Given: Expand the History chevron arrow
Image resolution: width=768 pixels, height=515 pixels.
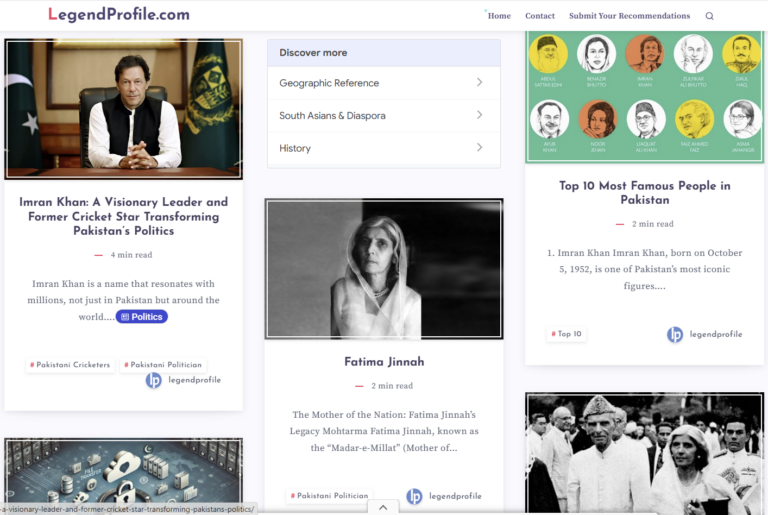Looking at the screenshot, I should pos(480,147).
